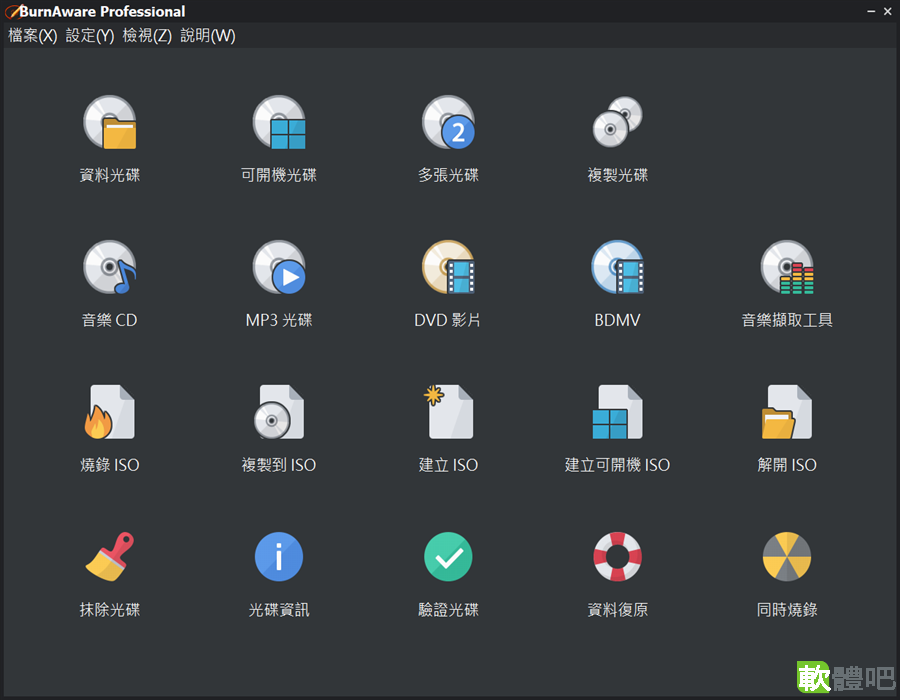Click the 抹除光碟 text label
The image size is (900, 700).
tap(110, 609)
